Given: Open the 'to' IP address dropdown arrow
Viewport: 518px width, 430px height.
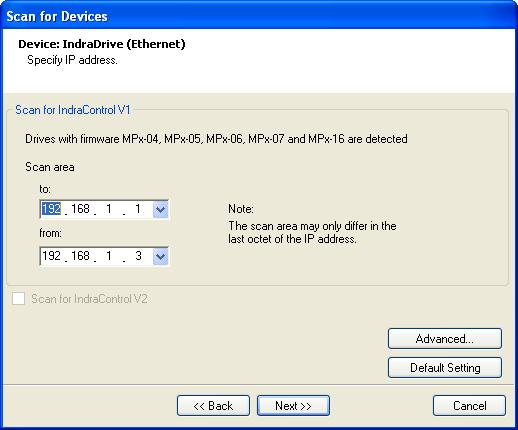Looking at the screenshot, I should coord(160,209).
